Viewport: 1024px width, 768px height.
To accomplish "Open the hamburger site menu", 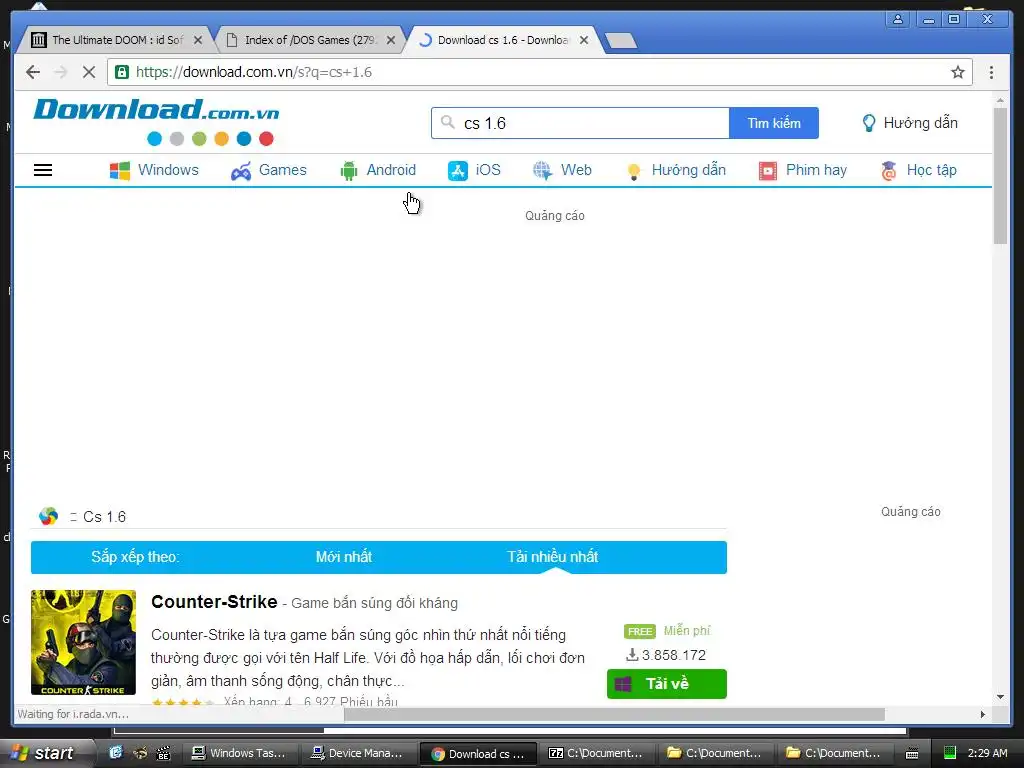I will pos(43,170).
